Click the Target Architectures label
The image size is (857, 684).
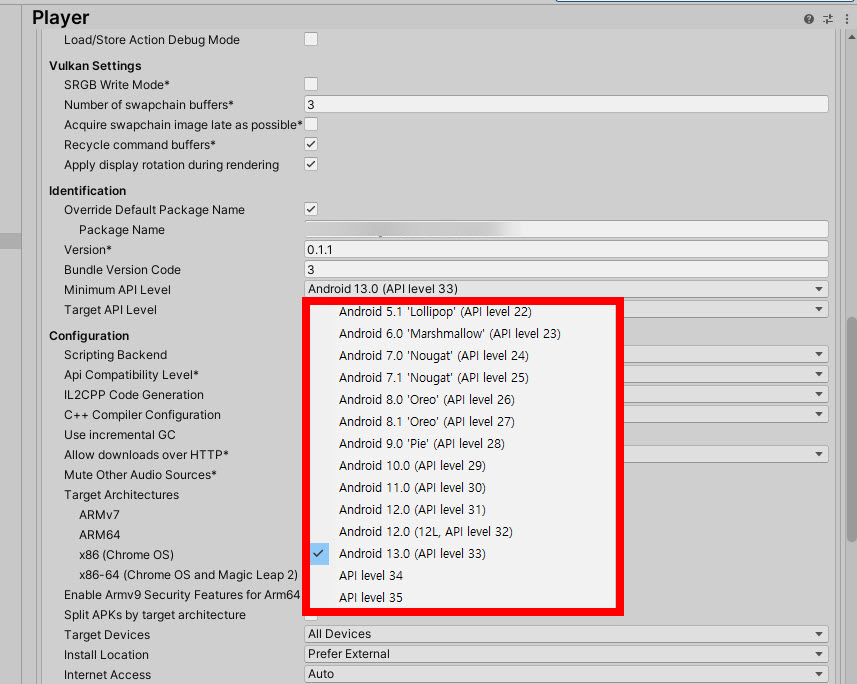click(x=121, y=495)
